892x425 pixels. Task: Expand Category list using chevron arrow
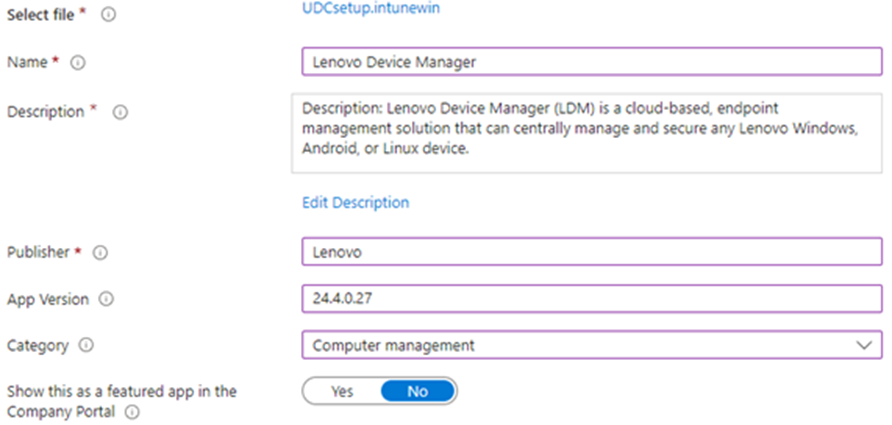(x=864, y=345)
